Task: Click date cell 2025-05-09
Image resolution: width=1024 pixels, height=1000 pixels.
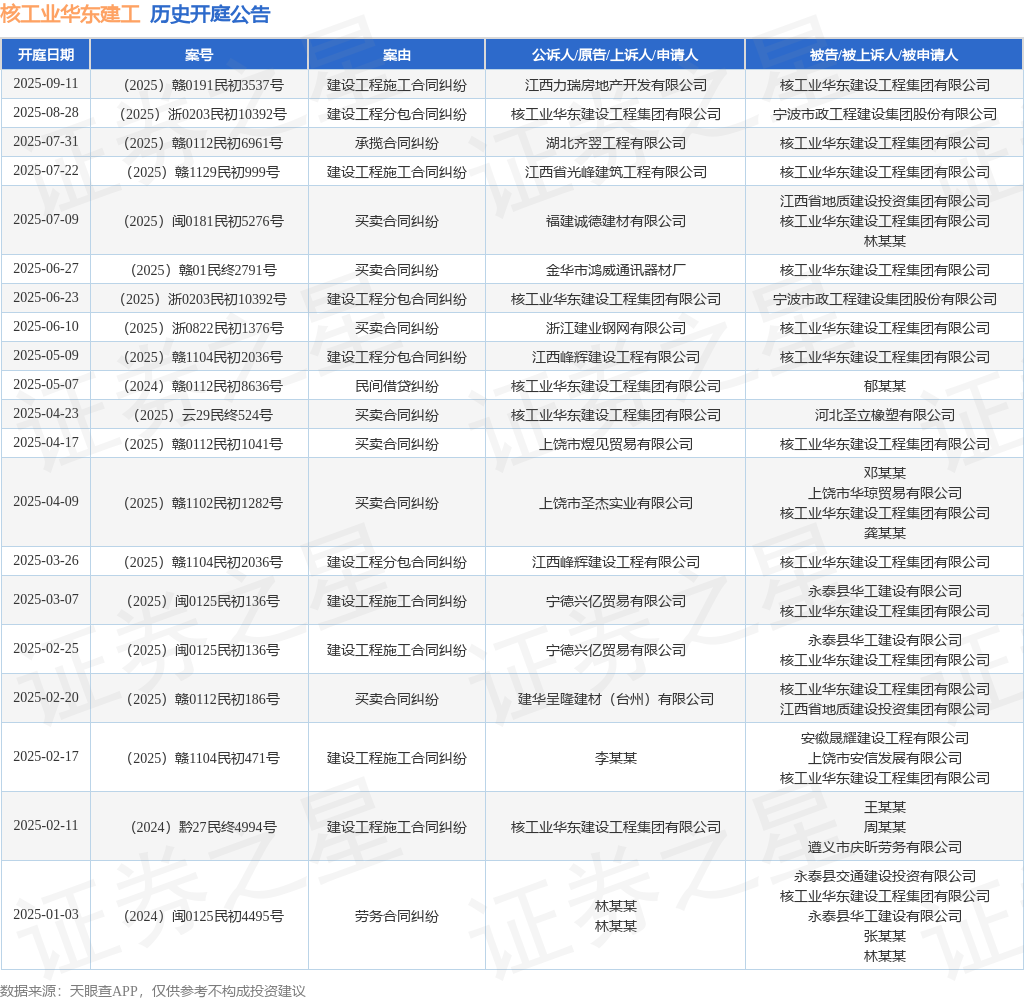Action: pyautogui.click(x=46, y=355)
